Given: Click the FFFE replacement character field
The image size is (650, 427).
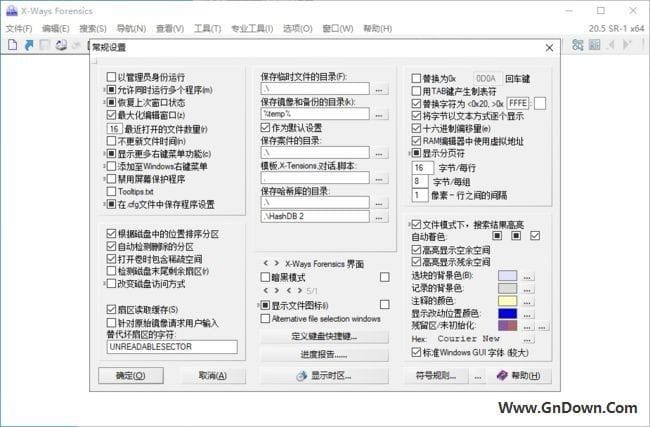Looking at the screenshot, I should 518,103.
